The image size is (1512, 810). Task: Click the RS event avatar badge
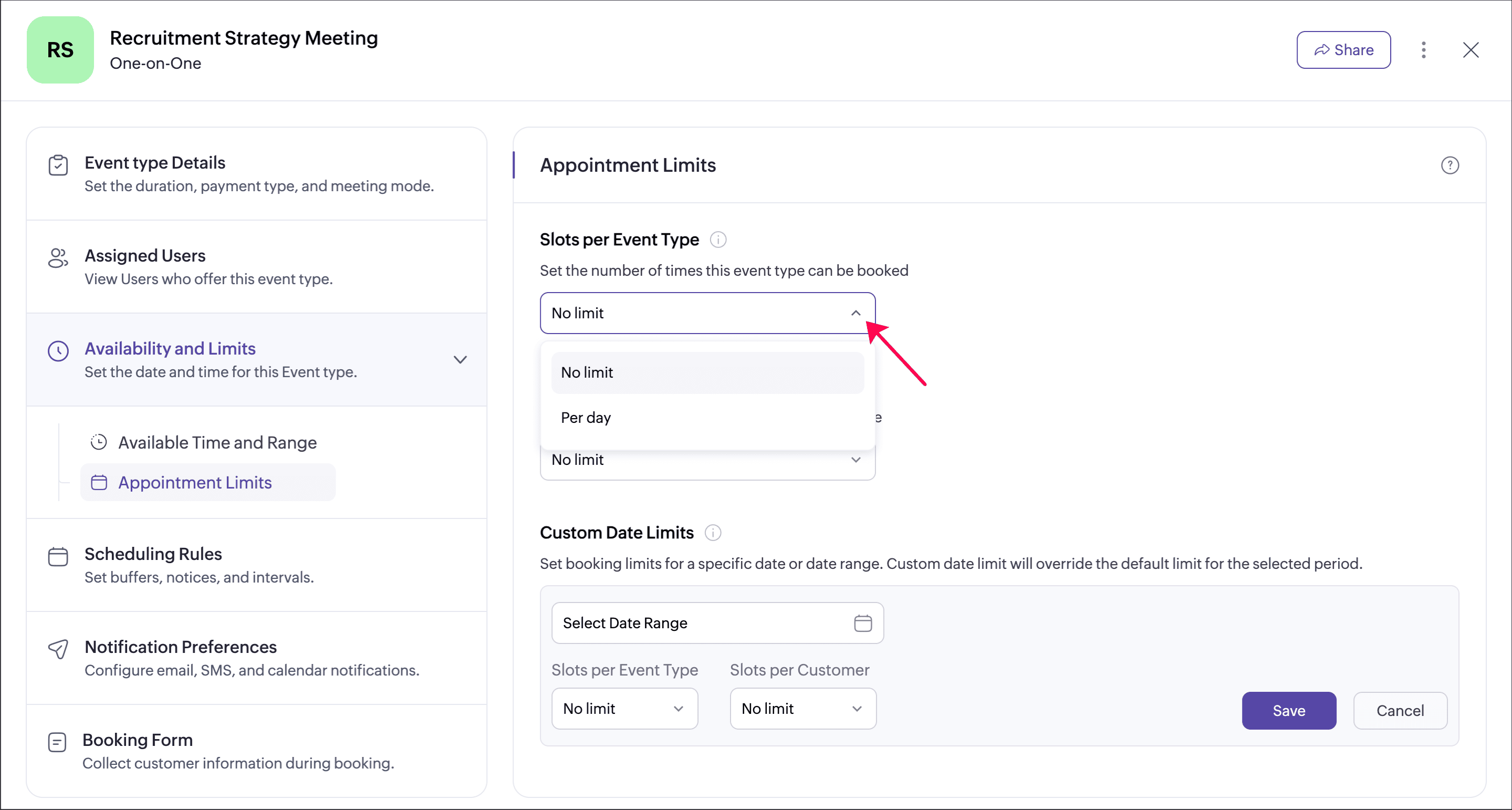pyautogui.click(x=60, y=50)
